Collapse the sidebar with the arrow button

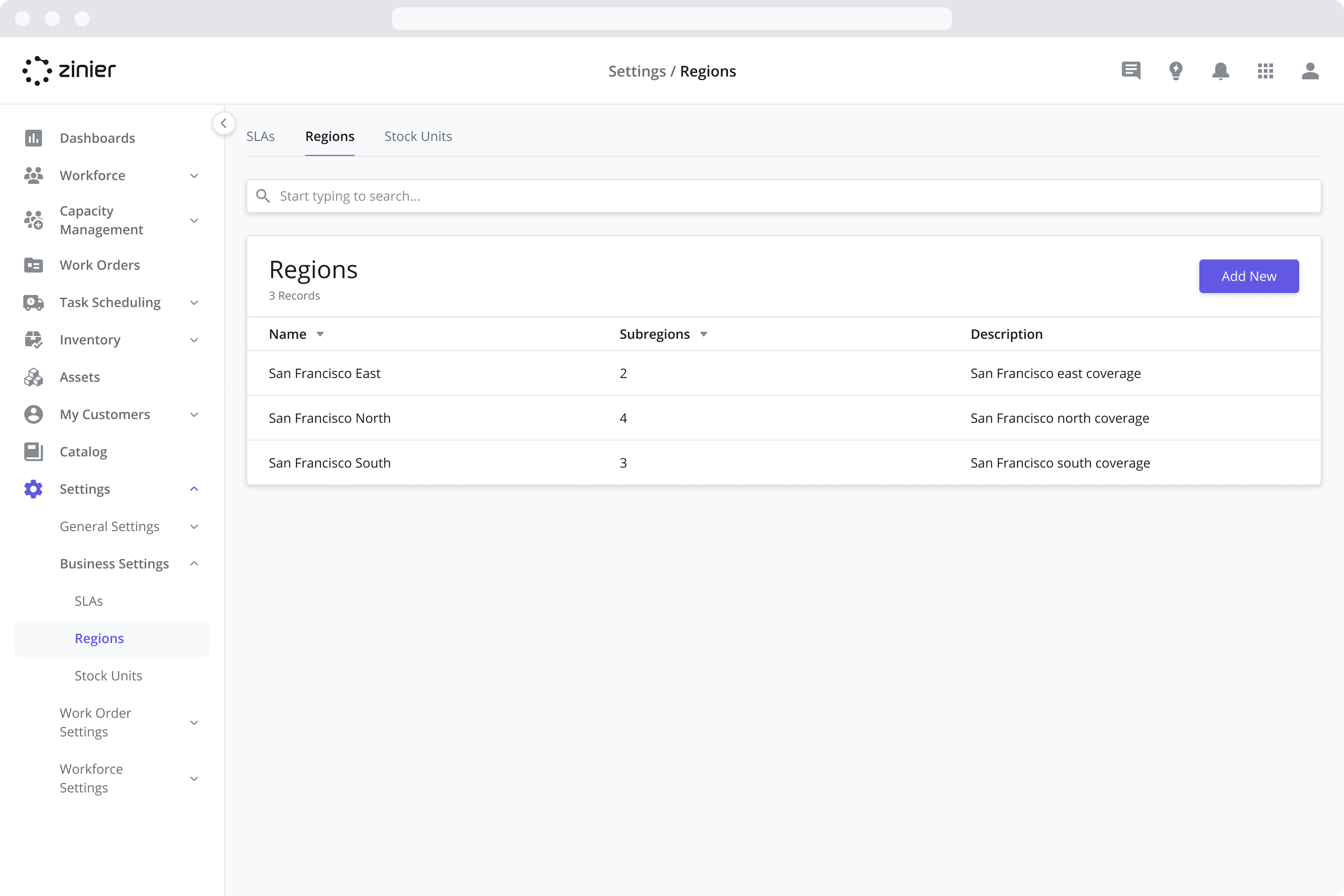(x=224, y=123)
